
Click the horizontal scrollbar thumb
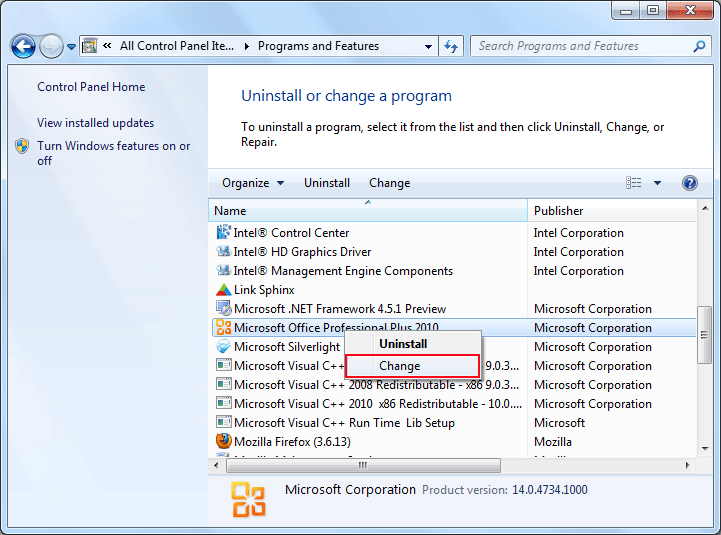(363, 466)
